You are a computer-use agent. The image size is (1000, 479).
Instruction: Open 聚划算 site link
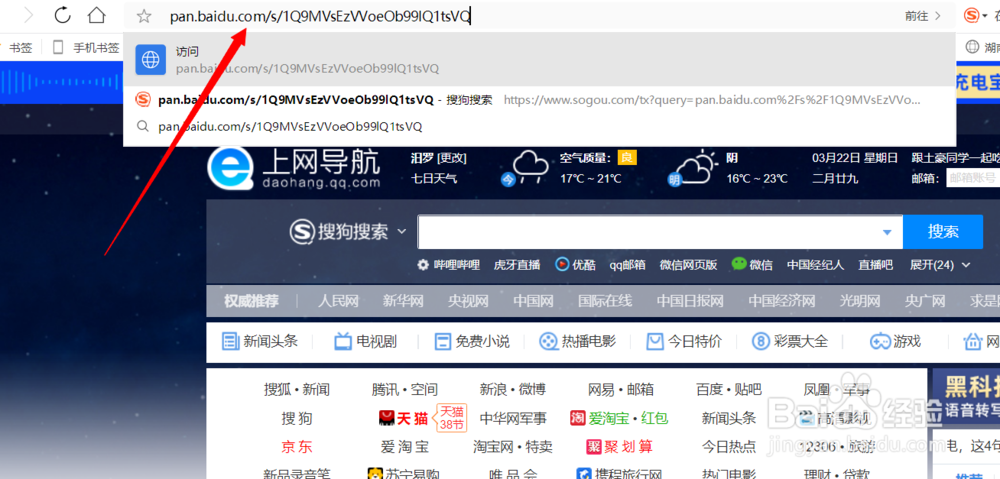(x=619, y=446)
